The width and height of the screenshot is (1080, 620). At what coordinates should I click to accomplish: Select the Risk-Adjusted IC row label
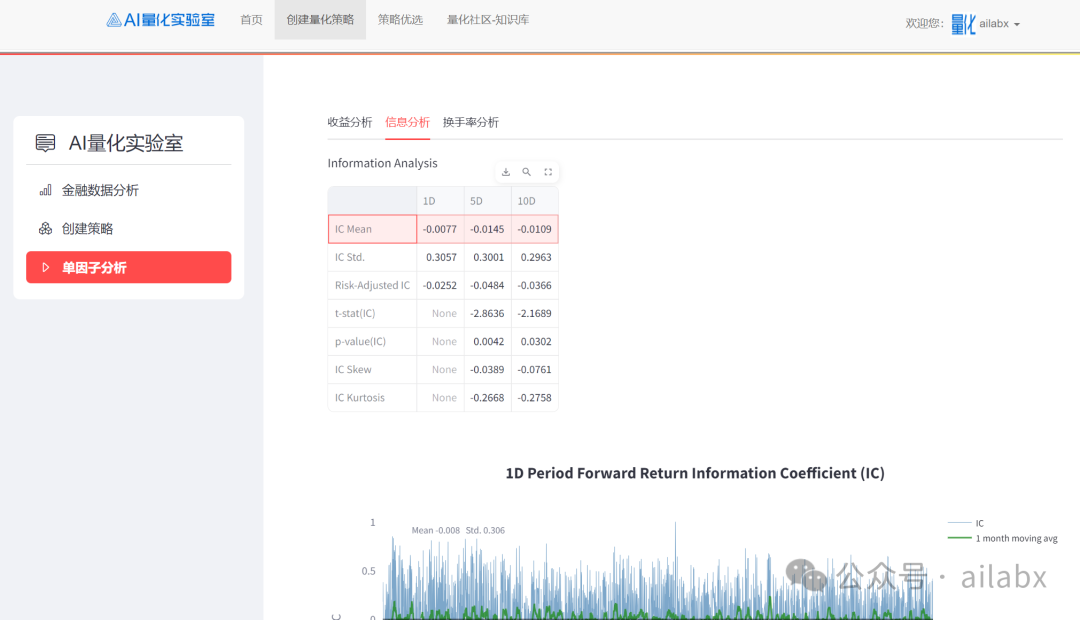point(373,286)
